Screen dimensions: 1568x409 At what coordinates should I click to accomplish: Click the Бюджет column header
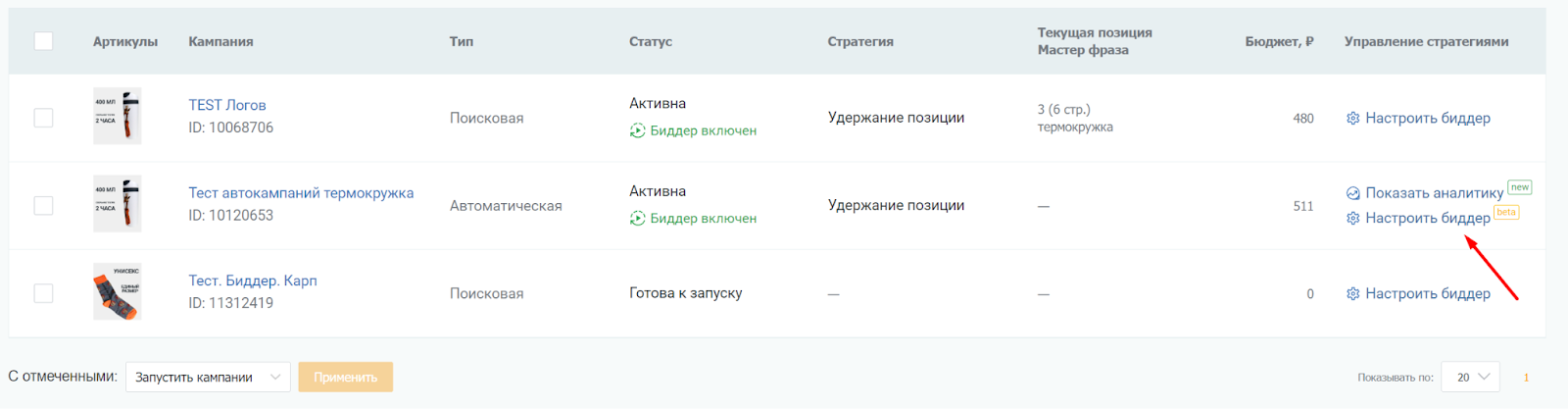(x=1279, y=41)
